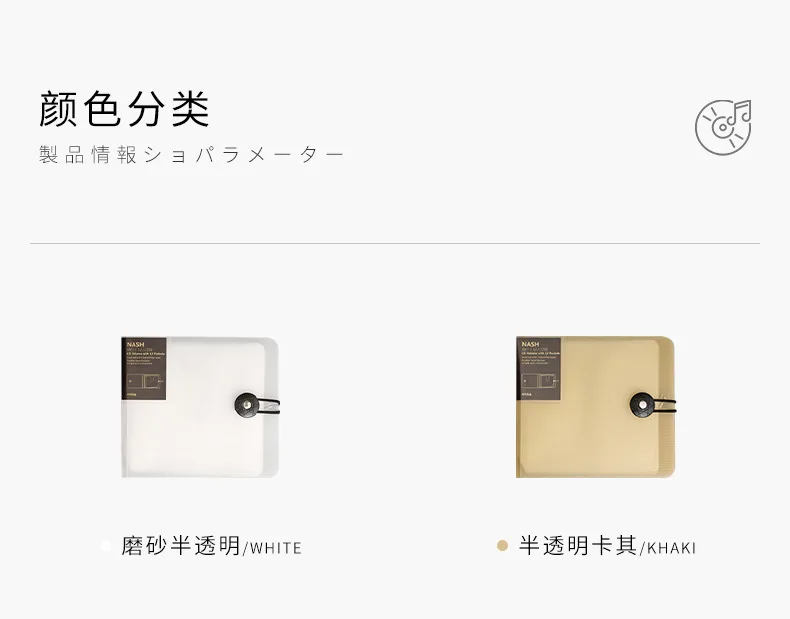The image size is (790, 619).
Task: Click diagram on white case's brown label
Action: click(x=144, y=382)
